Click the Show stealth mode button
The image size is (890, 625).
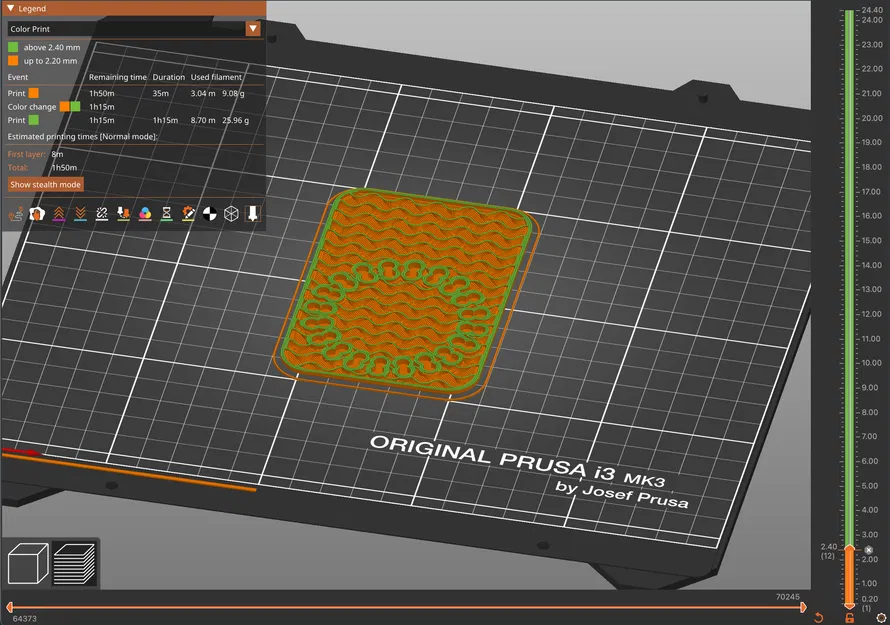coord(45,184)
